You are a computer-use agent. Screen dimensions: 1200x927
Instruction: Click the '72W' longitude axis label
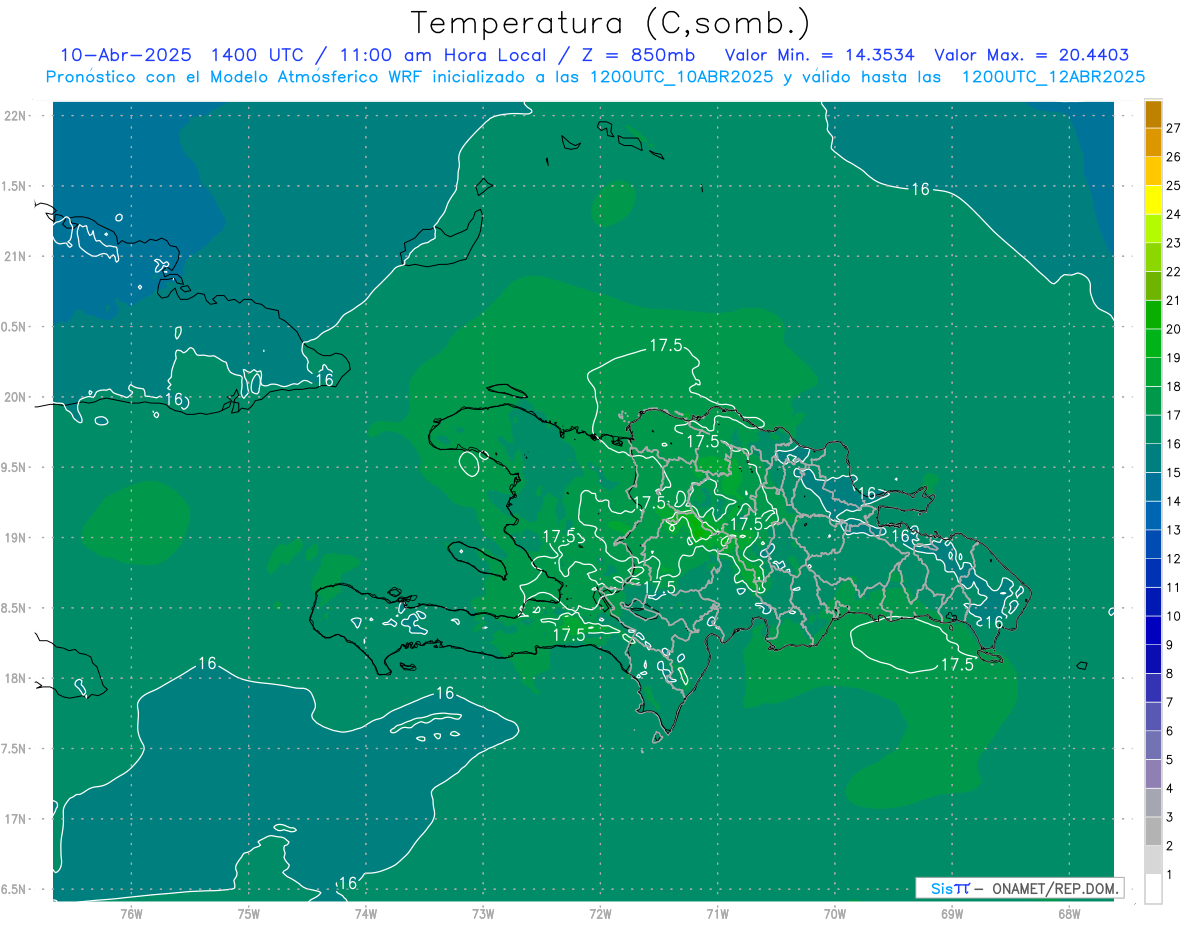pyautogui.click(x=600, y=914)
